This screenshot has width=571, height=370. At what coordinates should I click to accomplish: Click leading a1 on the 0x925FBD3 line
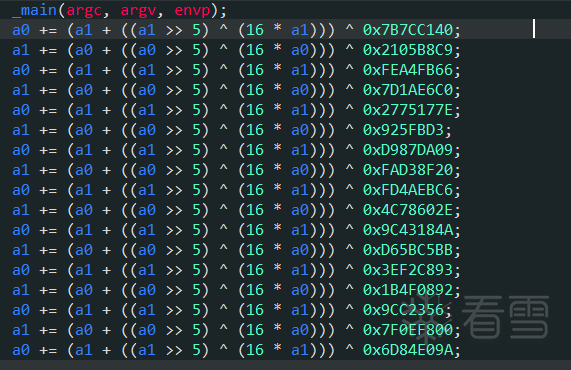coord(21,130)
